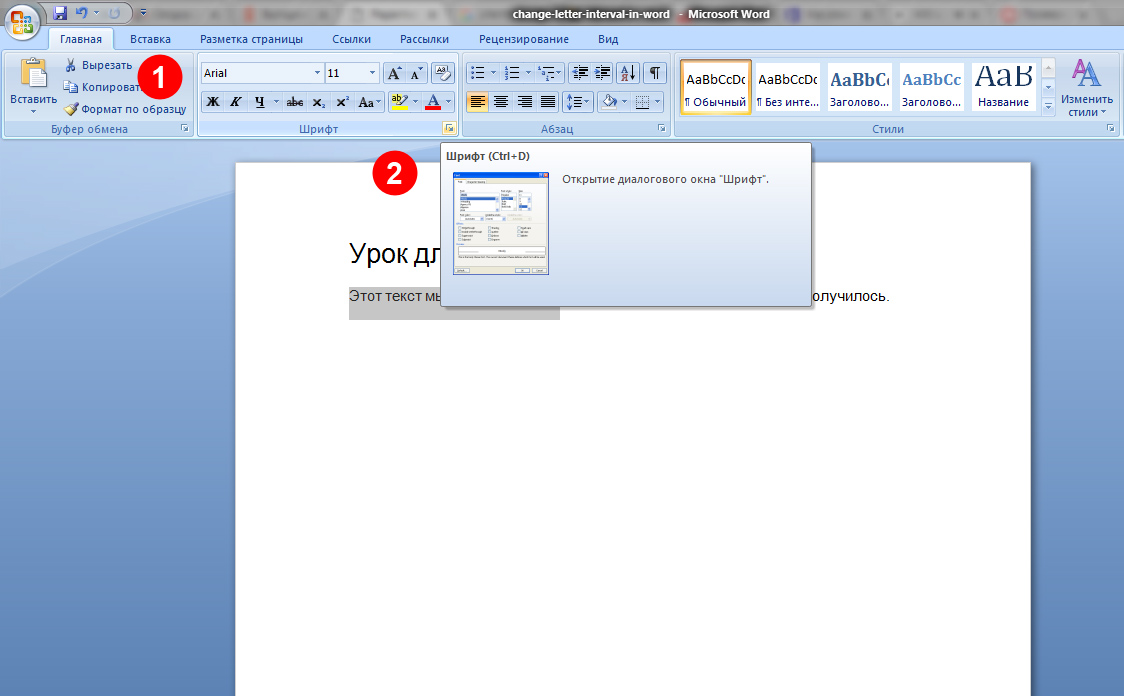
Task: Apply numbered list
Action: (512, 73)
